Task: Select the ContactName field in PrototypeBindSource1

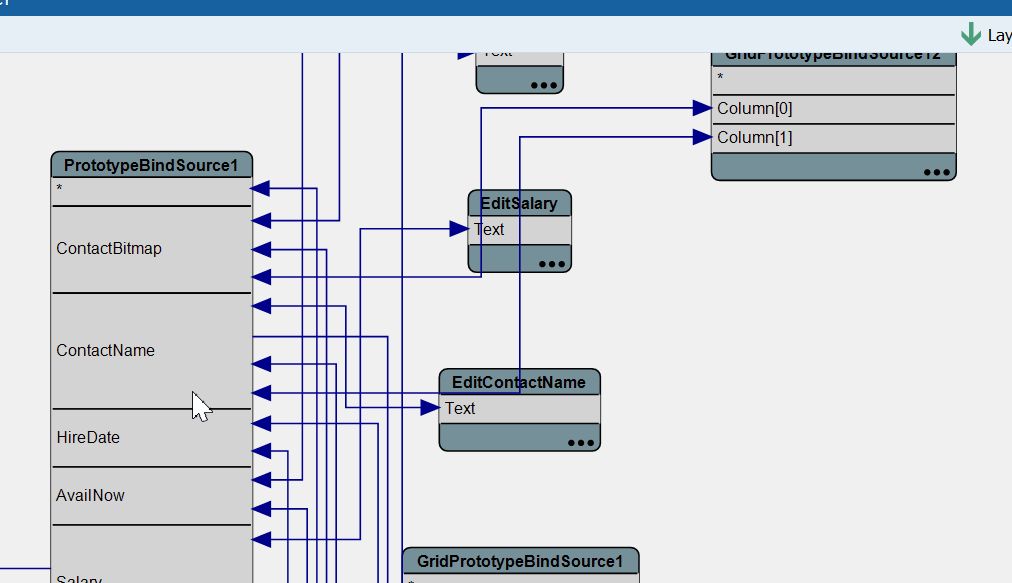Action: (106, 351)
